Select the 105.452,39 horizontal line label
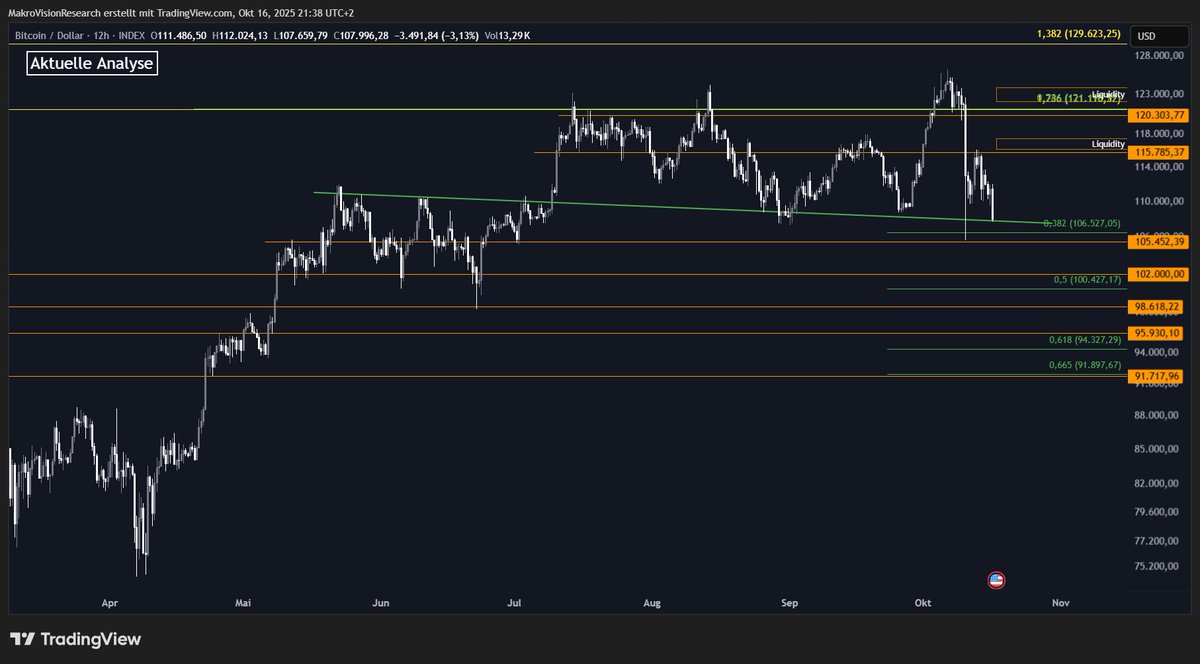Screen dimensions: 1200x664 pos(1158,242)
